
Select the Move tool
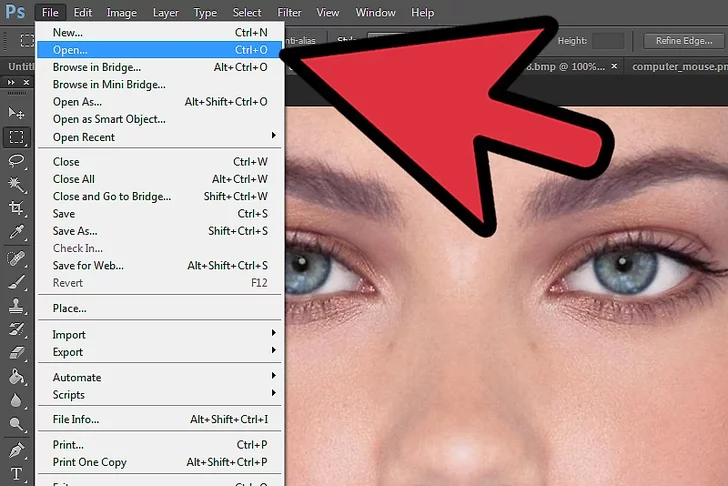tap(16, 113)
